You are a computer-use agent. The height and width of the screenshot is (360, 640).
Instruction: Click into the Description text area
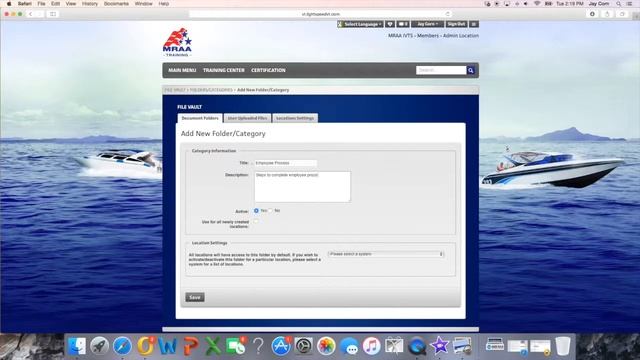(302, 187)
